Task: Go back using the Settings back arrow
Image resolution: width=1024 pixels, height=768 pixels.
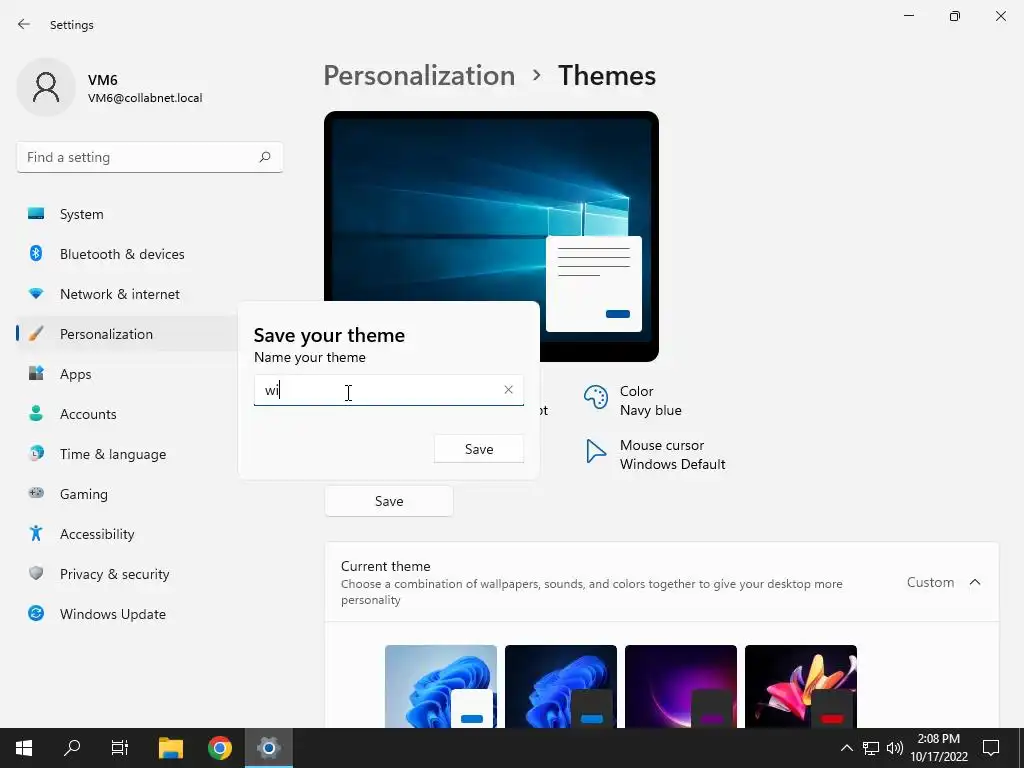Action: click(x=24, y=24)
